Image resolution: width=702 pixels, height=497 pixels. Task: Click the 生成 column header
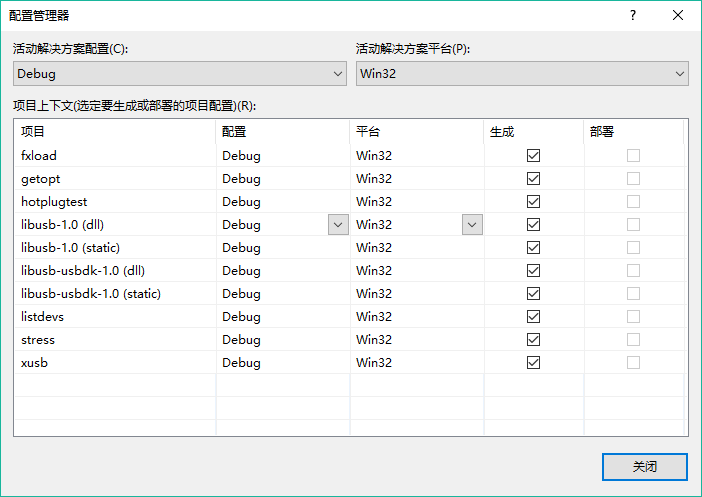pyautogui.click(x=534, y=132)
